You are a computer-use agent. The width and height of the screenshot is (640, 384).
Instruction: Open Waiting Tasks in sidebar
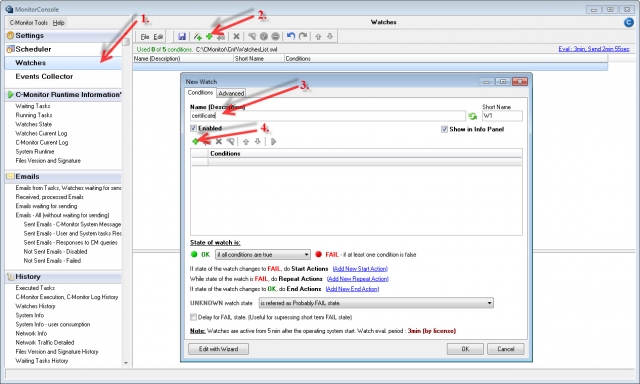tap(33, 106)
